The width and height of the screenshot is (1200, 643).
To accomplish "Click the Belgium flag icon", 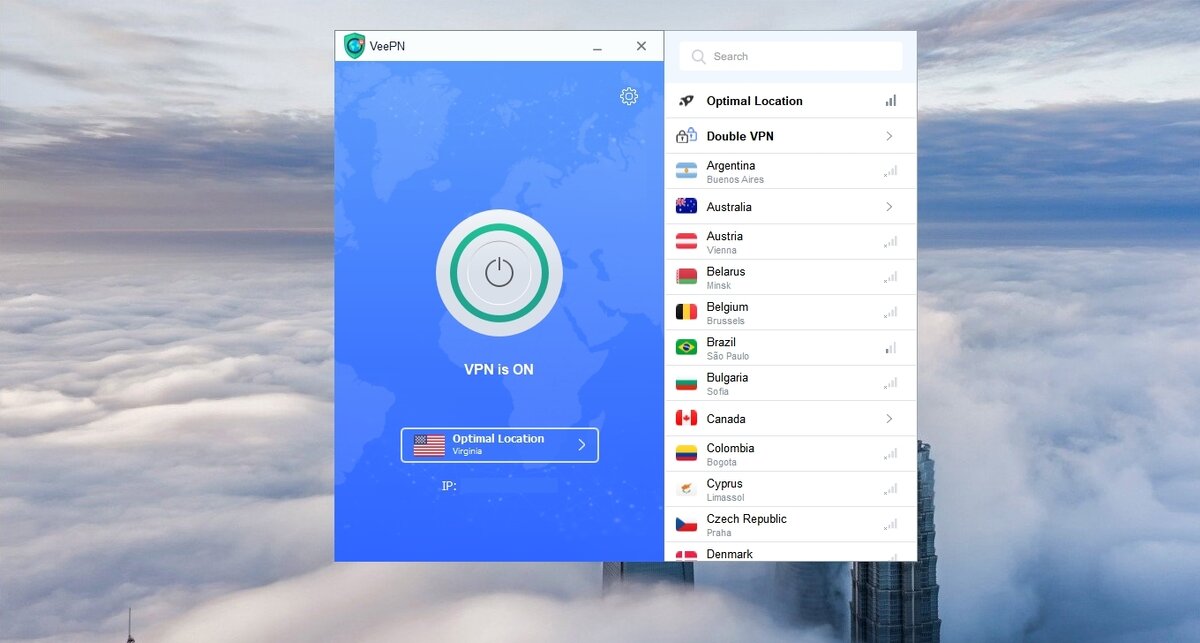I will tap(686, 312).
